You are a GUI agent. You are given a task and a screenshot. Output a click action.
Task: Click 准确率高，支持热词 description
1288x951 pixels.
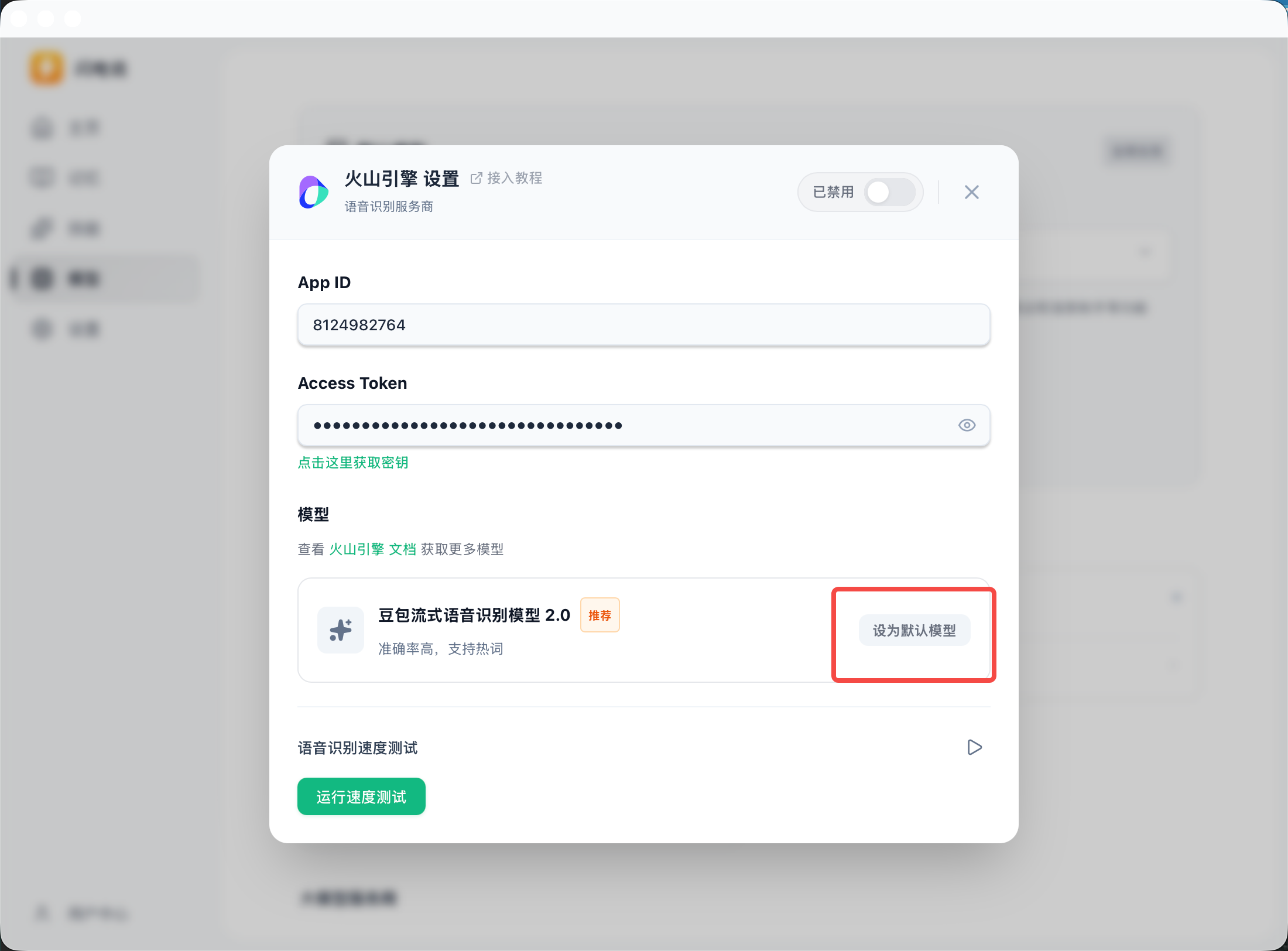point(441,649)
